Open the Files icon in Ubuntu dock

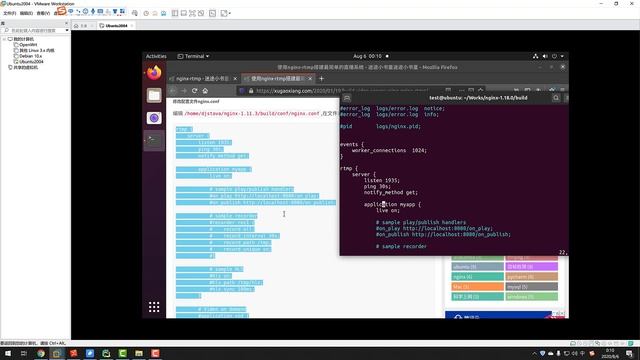(x=154, y=96)
